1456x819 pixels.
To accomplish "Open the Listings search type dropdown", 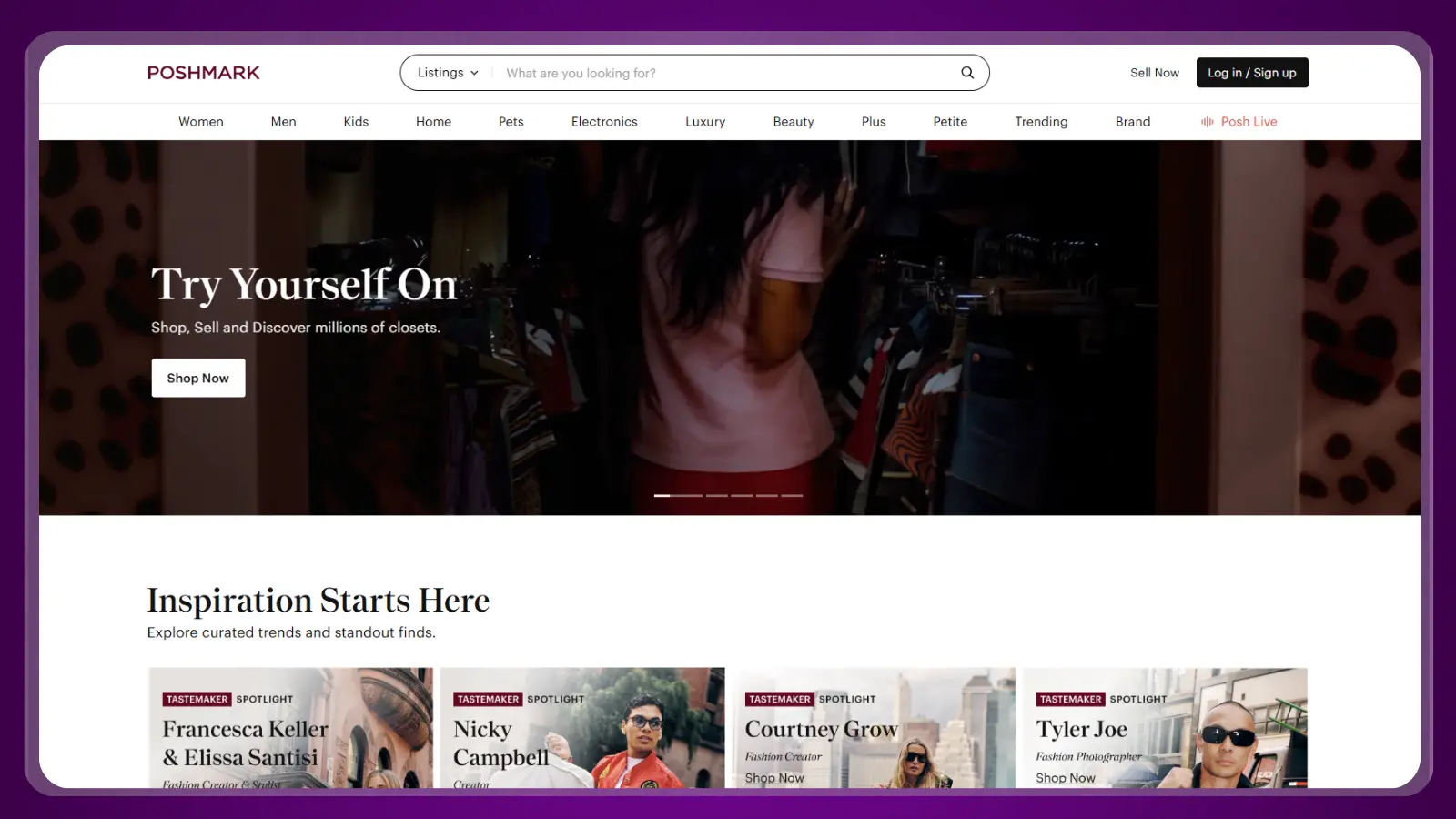I will tap(448, 73).
